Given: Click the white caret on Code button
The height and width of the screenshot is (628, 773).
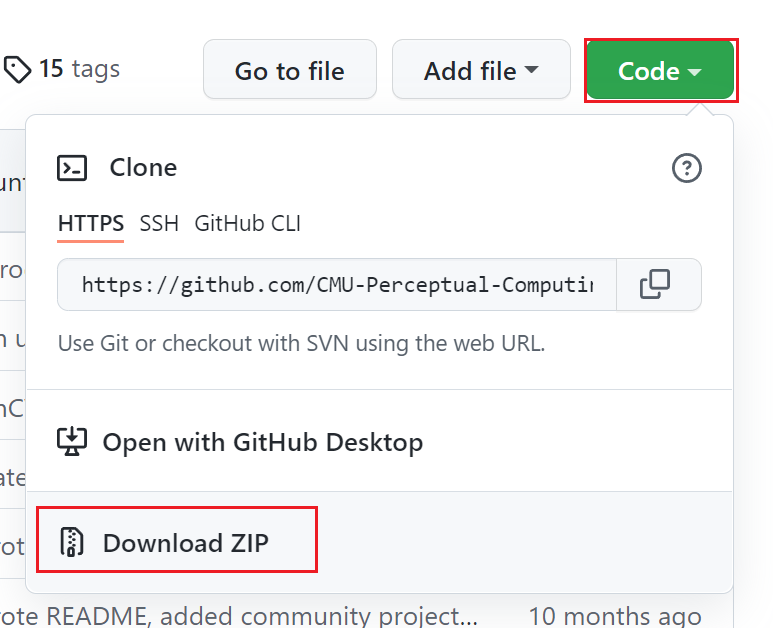Looking at the screenshot, I should (x=696, y=72).
